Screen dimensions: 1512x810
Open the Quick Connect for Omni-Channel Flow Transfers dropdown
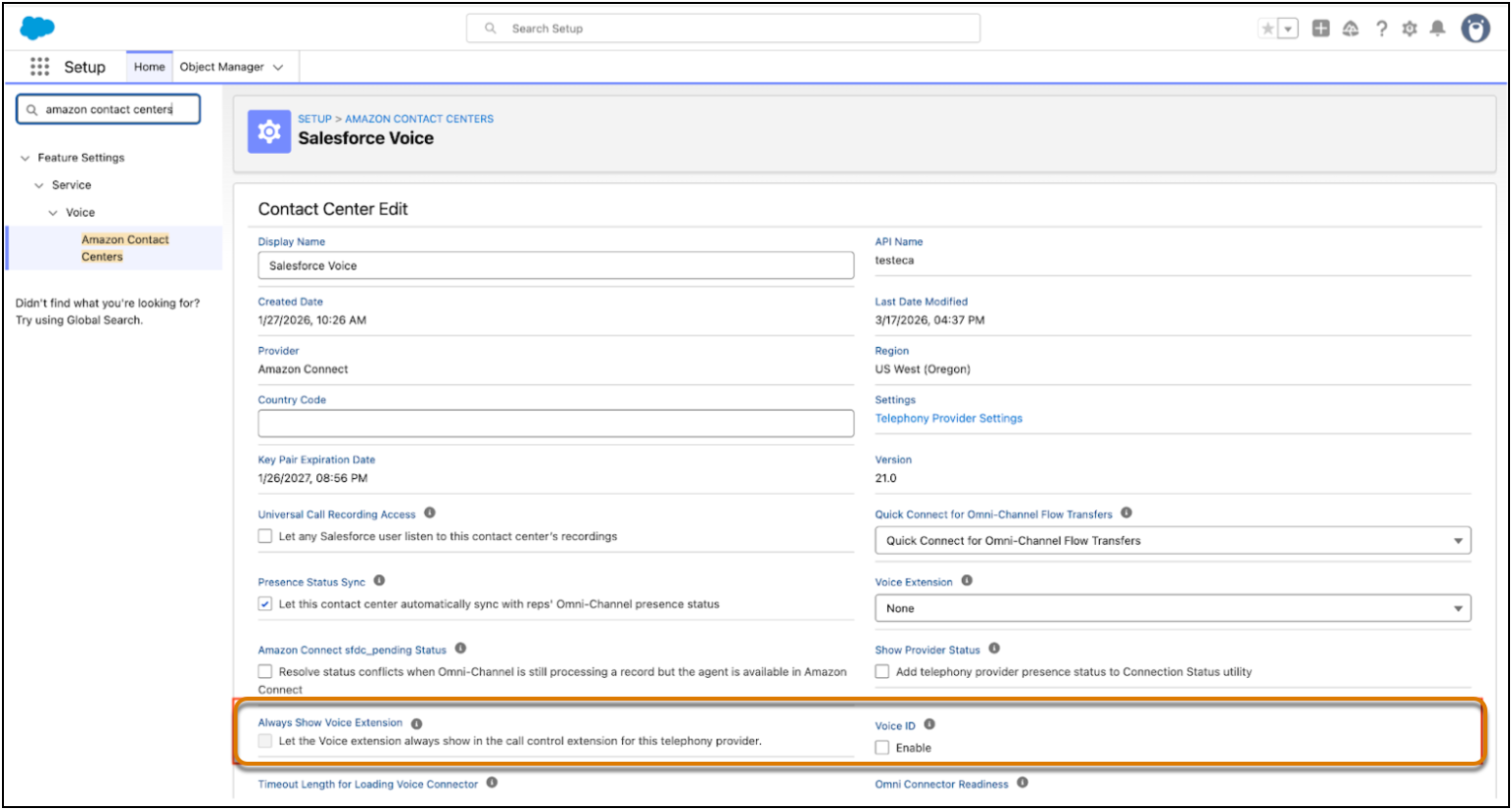click(1173, 541)
